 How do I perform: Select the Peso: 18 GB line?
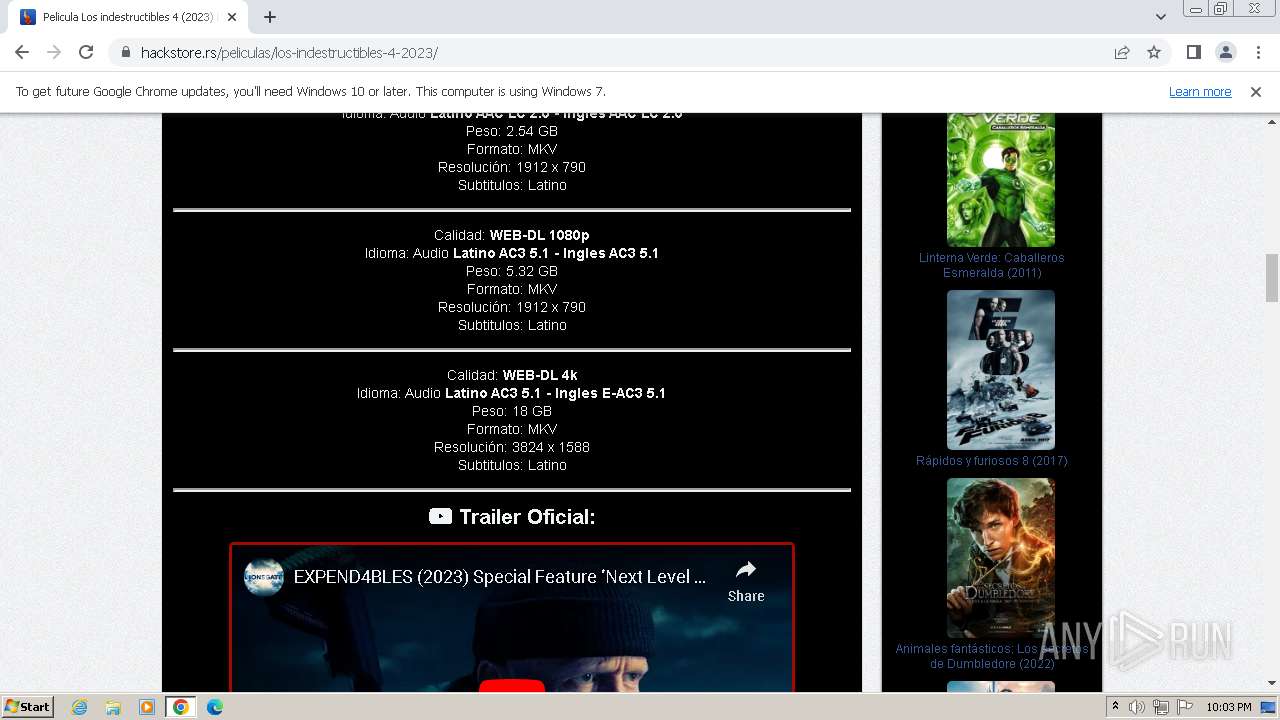512,411
